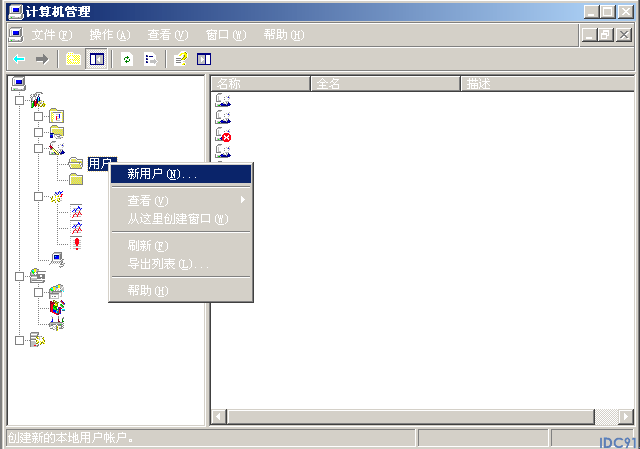Open the 窗口(W) menu
640x449 pixels.
click(226, 35)
